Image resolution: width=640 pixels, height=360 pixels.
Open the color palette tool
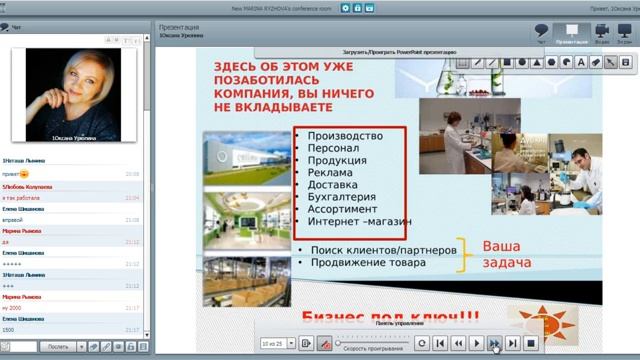(567, 62)
